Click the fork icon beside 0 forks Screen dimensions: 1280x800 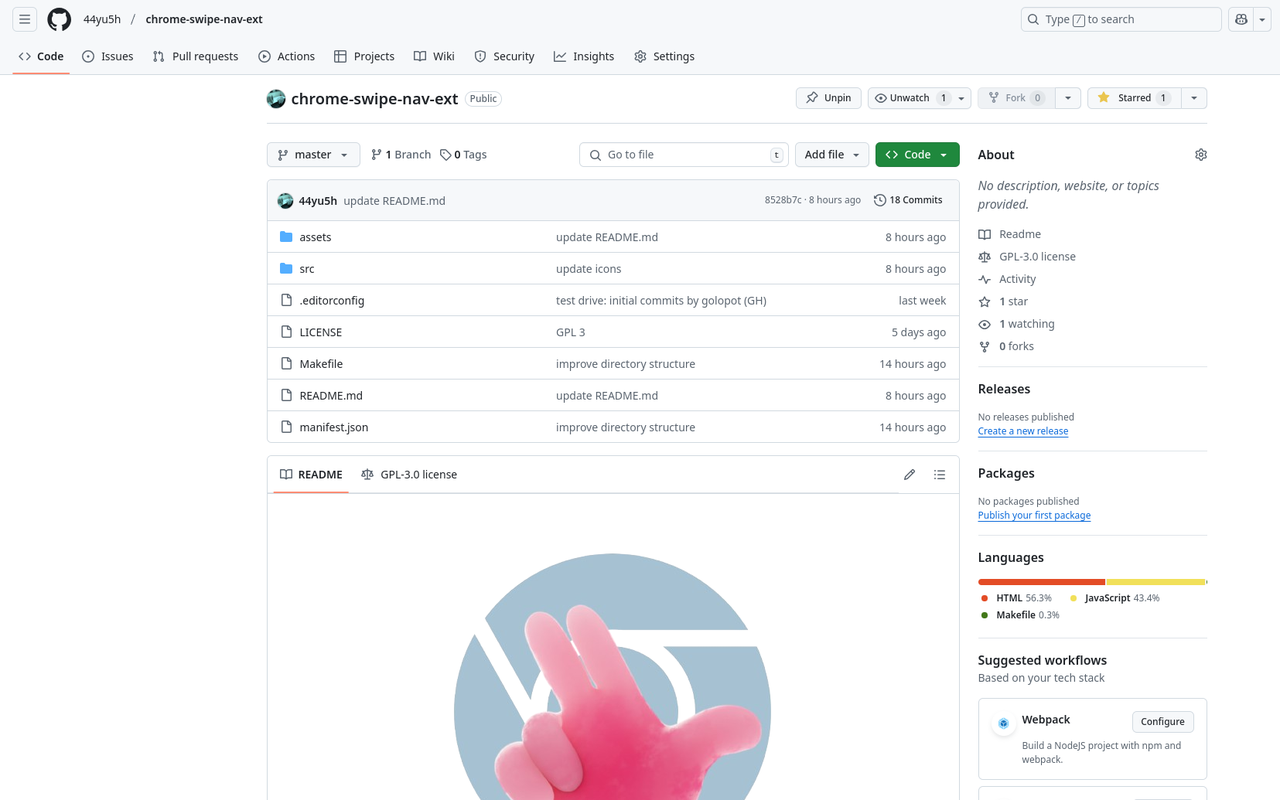(x=985, y=347)
